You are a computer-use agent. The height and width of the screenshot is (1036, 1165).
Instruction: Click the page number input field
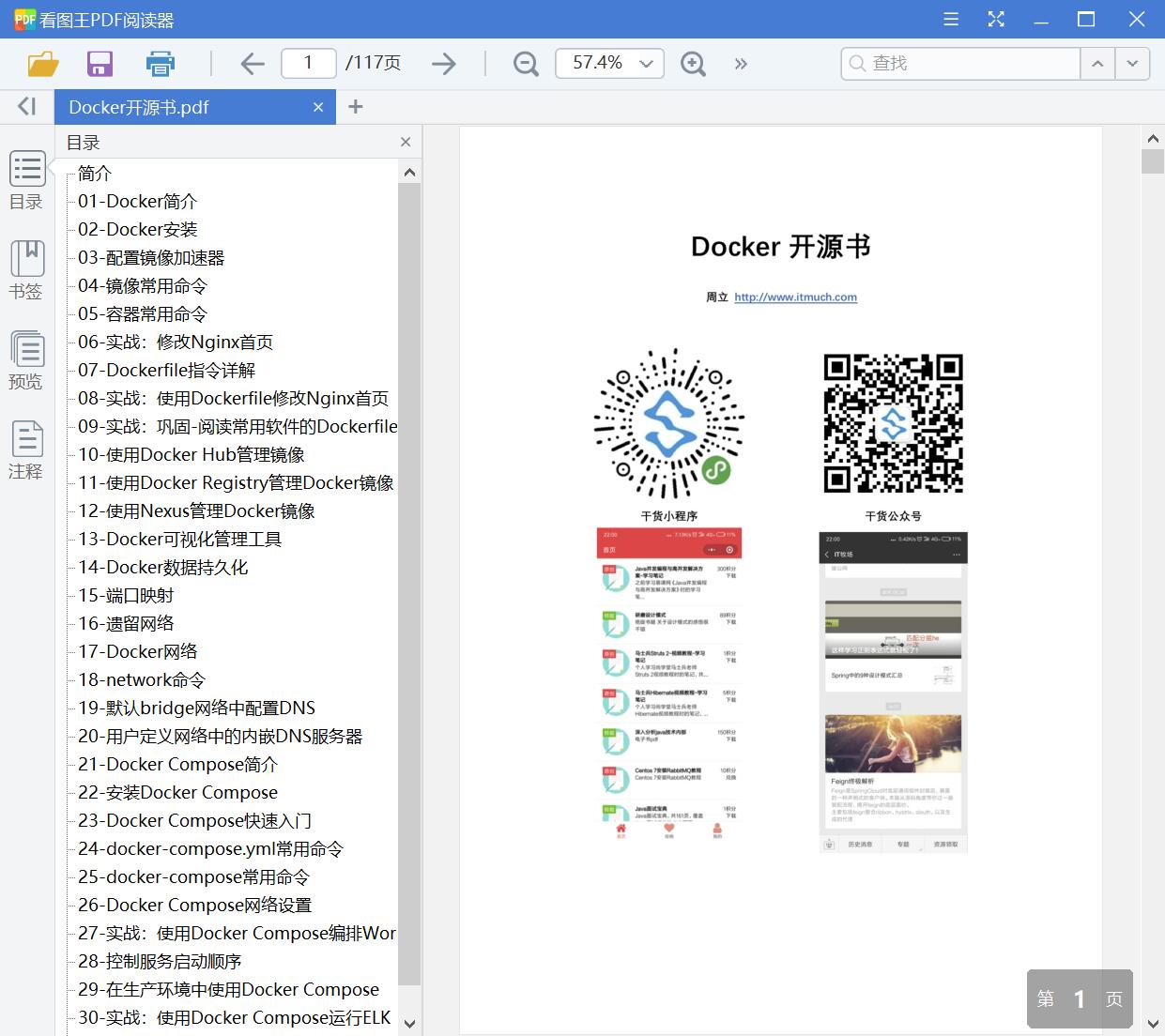pyautogui.click(x=308, y=63)
